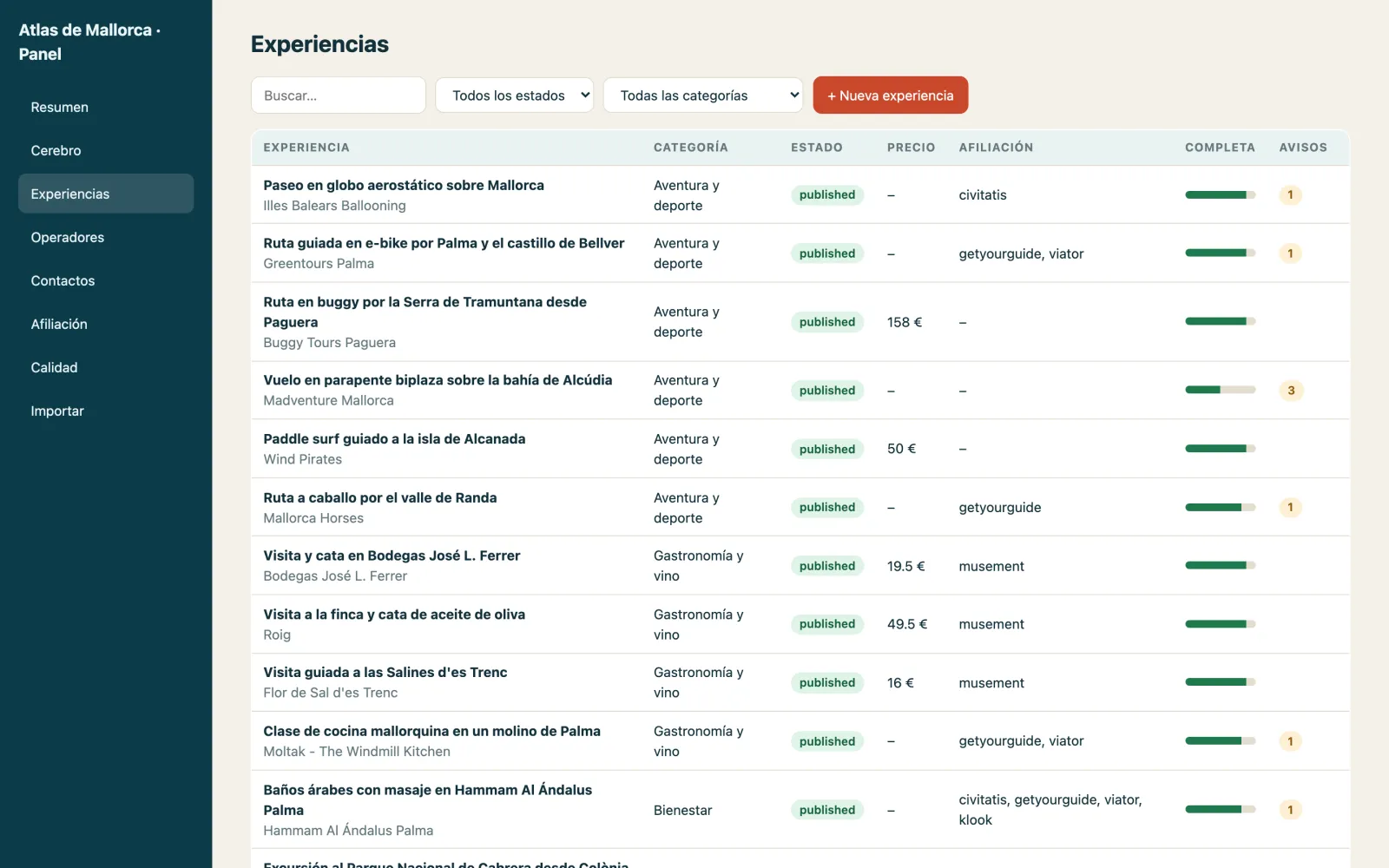Click the Categoría column header

tap(691, 148)
